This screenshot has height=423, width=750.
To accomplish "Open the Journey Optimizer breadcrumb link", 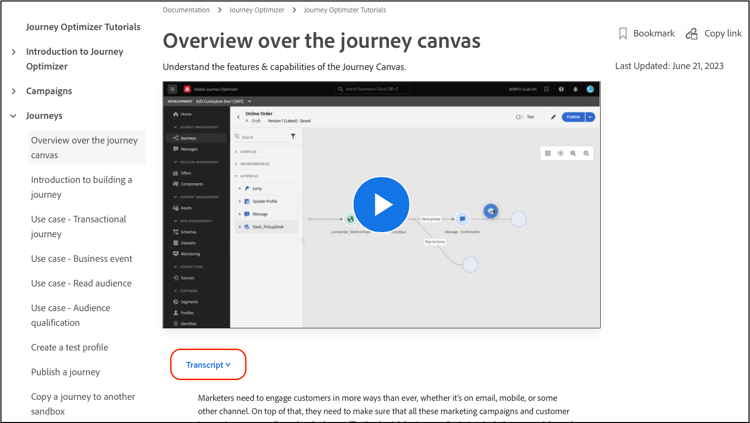I will point(256,10).
